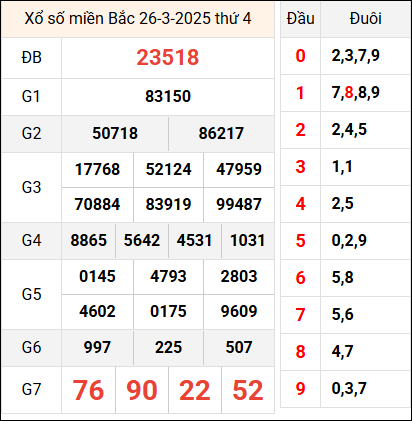412x421 pixels.
Task: Click the Đuôi column header
Action: tap(365, 19)
